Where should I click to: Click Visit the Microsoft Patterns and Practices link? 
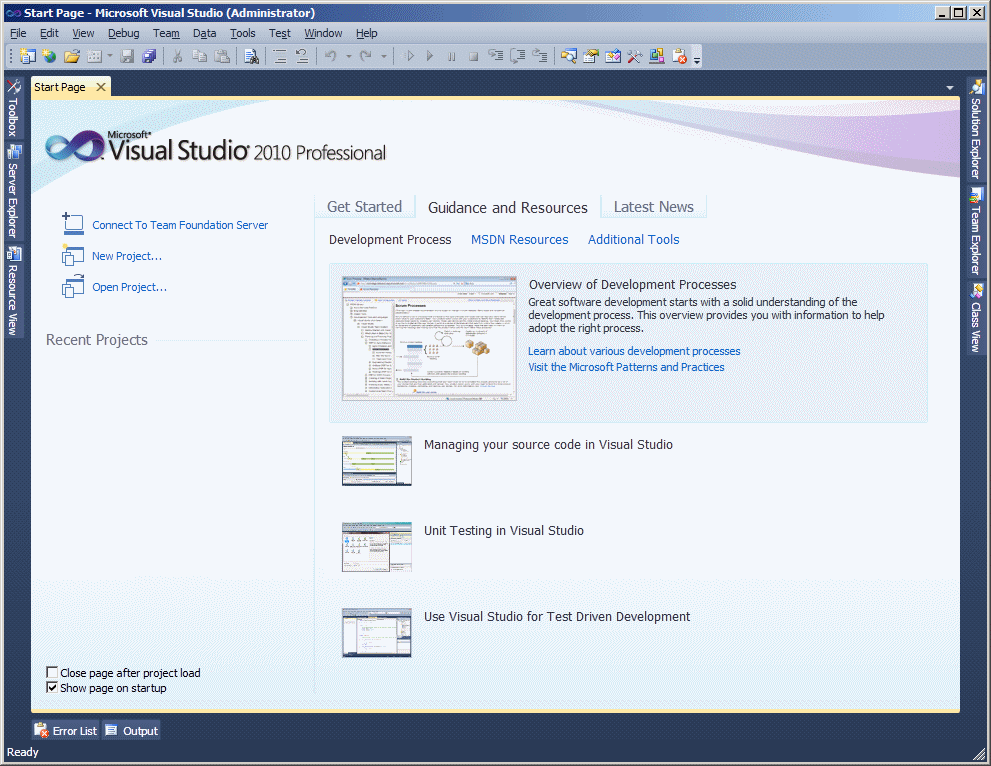[x=626, y=367]
